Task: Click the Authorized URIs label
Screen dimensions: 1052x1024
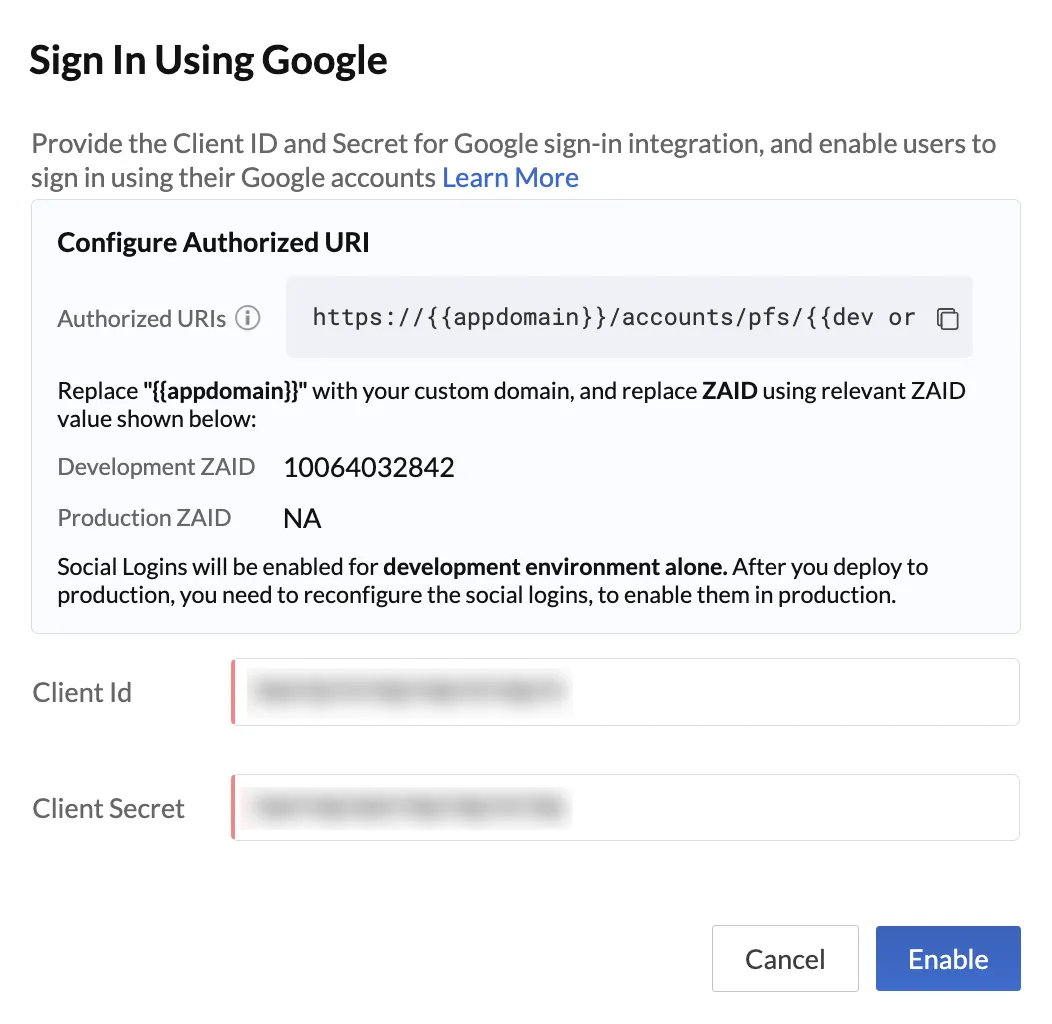Action: pyautogui.click(x=142, y=319)
